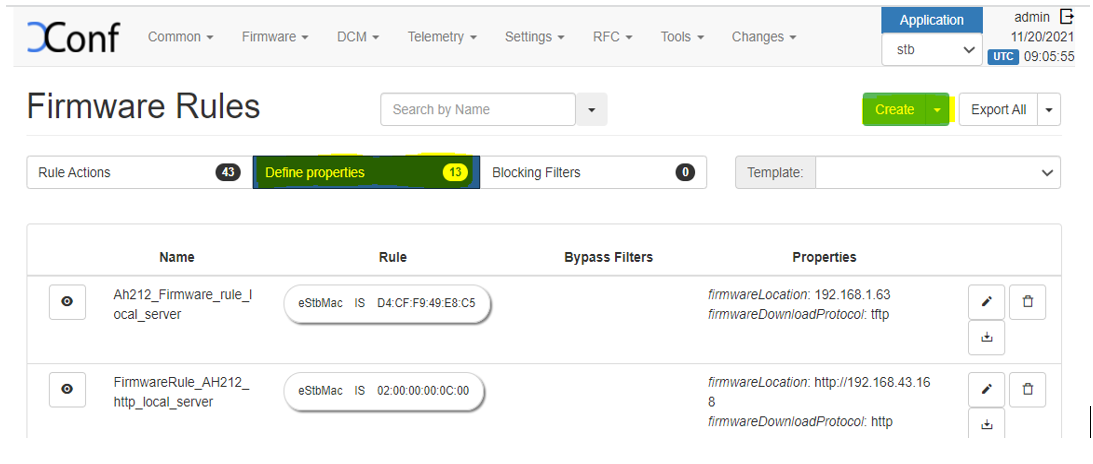Edit the FirmwareRule_AH212_http_local_server rule

pyautogui.click(x=986, y=388)
